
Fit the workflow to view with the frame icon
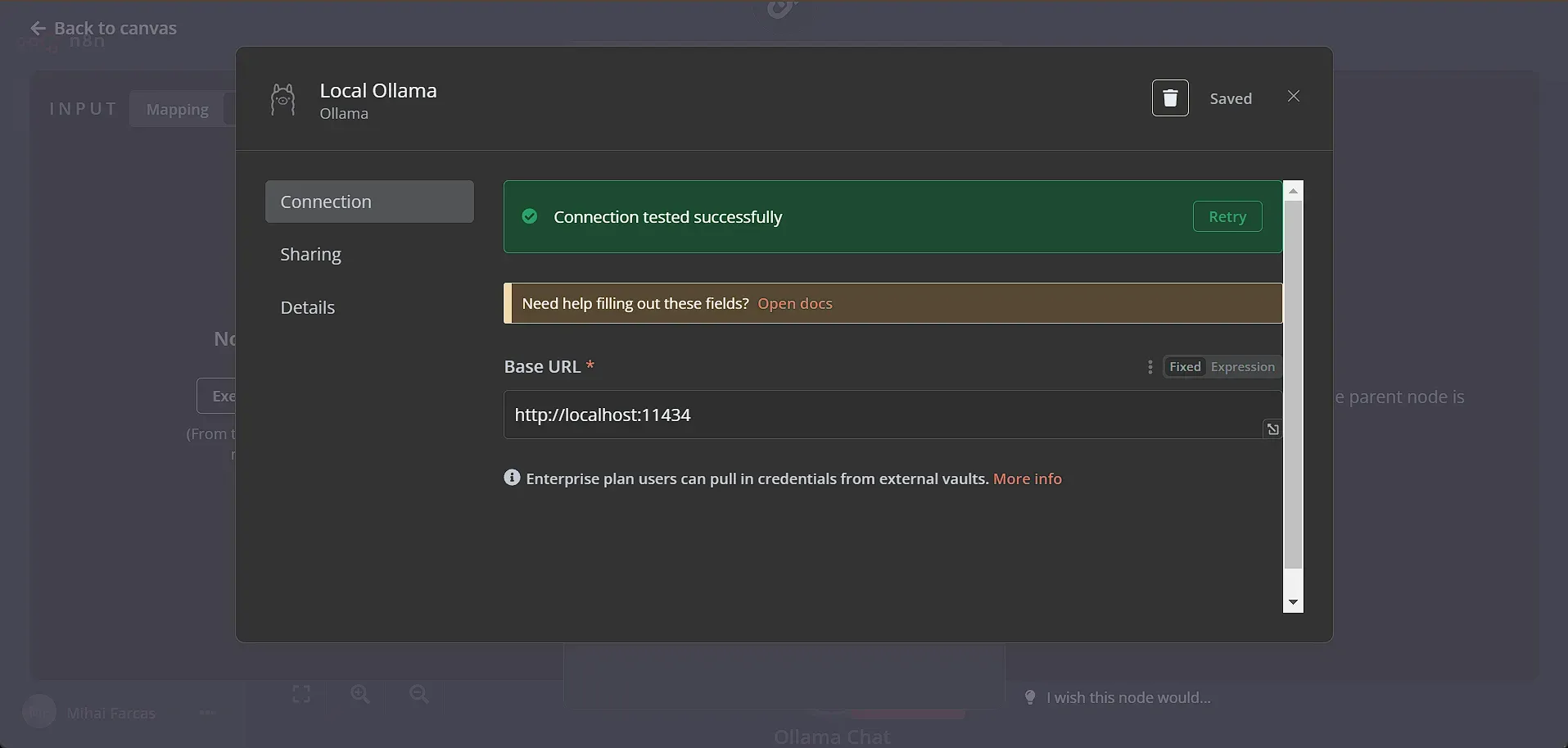tap(300, 694)
